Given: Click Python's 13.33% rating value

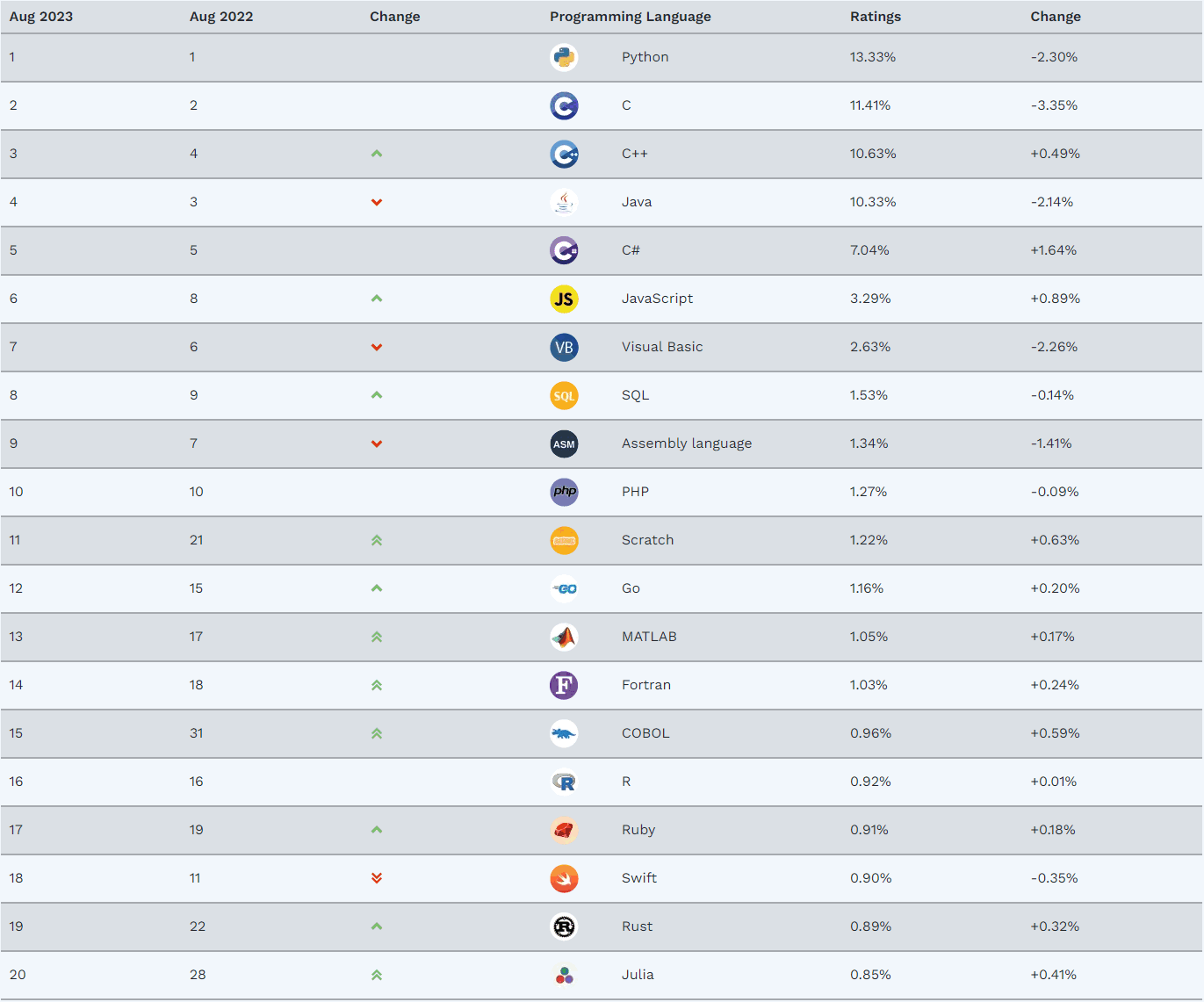Looking at the screenshot, I should [873, 57].
